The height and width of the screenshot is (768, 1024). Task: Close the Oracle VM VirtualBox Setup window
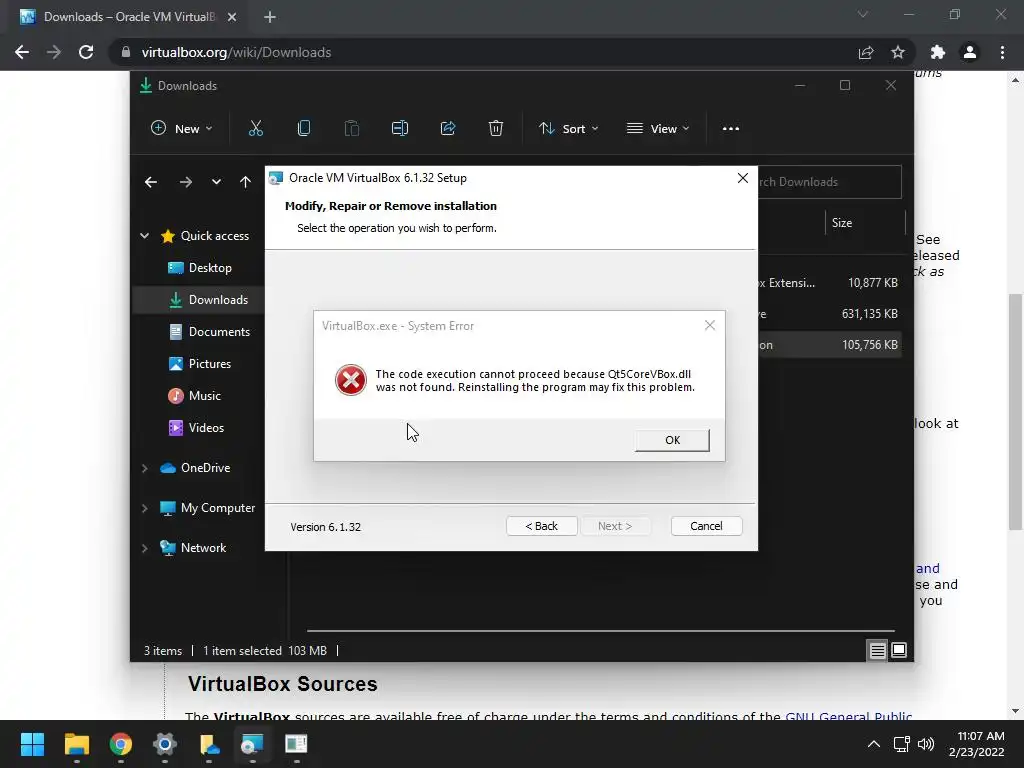tap(743, 178)
